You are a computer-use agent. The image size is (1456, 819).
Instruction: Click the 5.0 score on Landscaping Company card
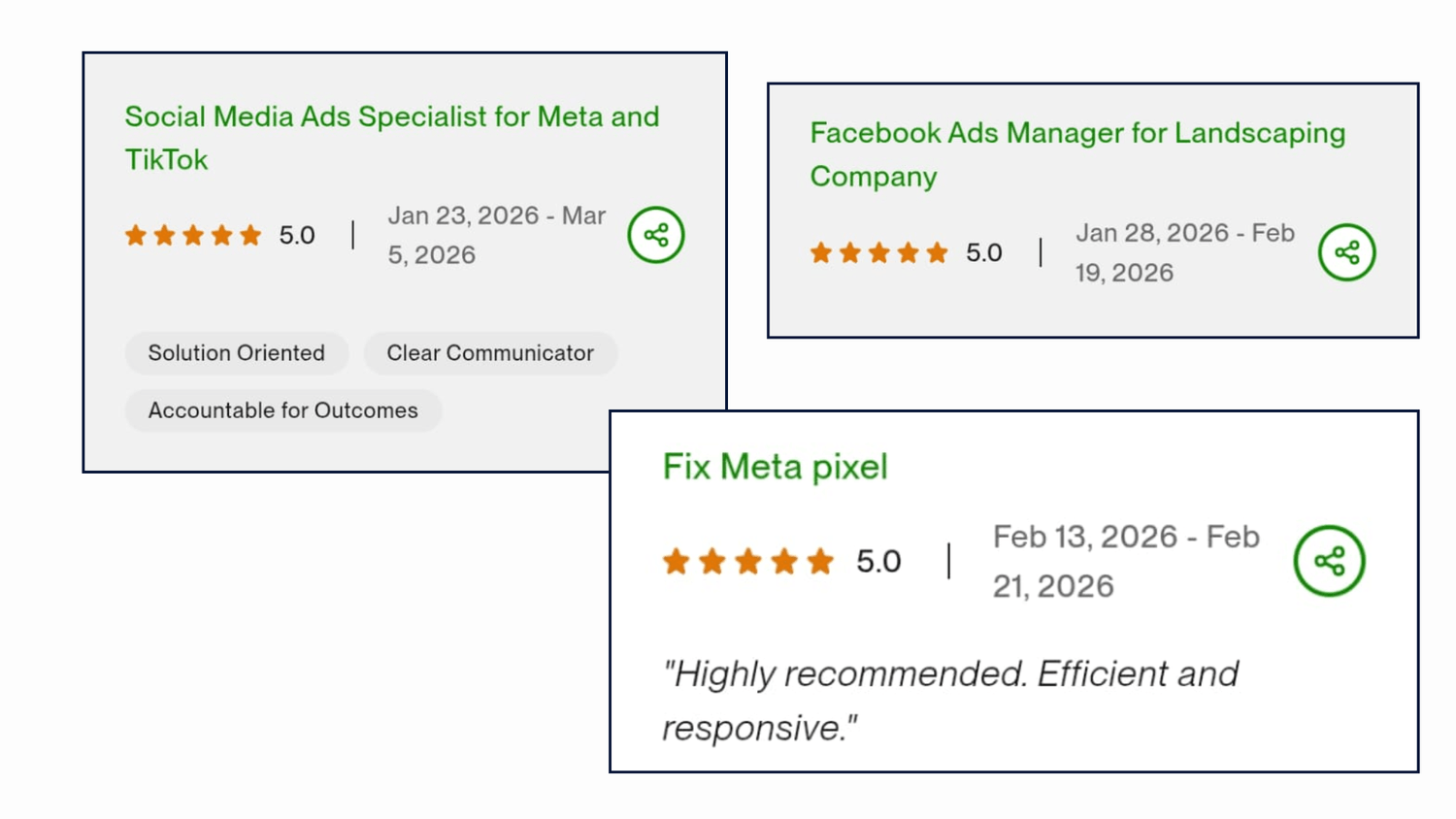point(983,253)
